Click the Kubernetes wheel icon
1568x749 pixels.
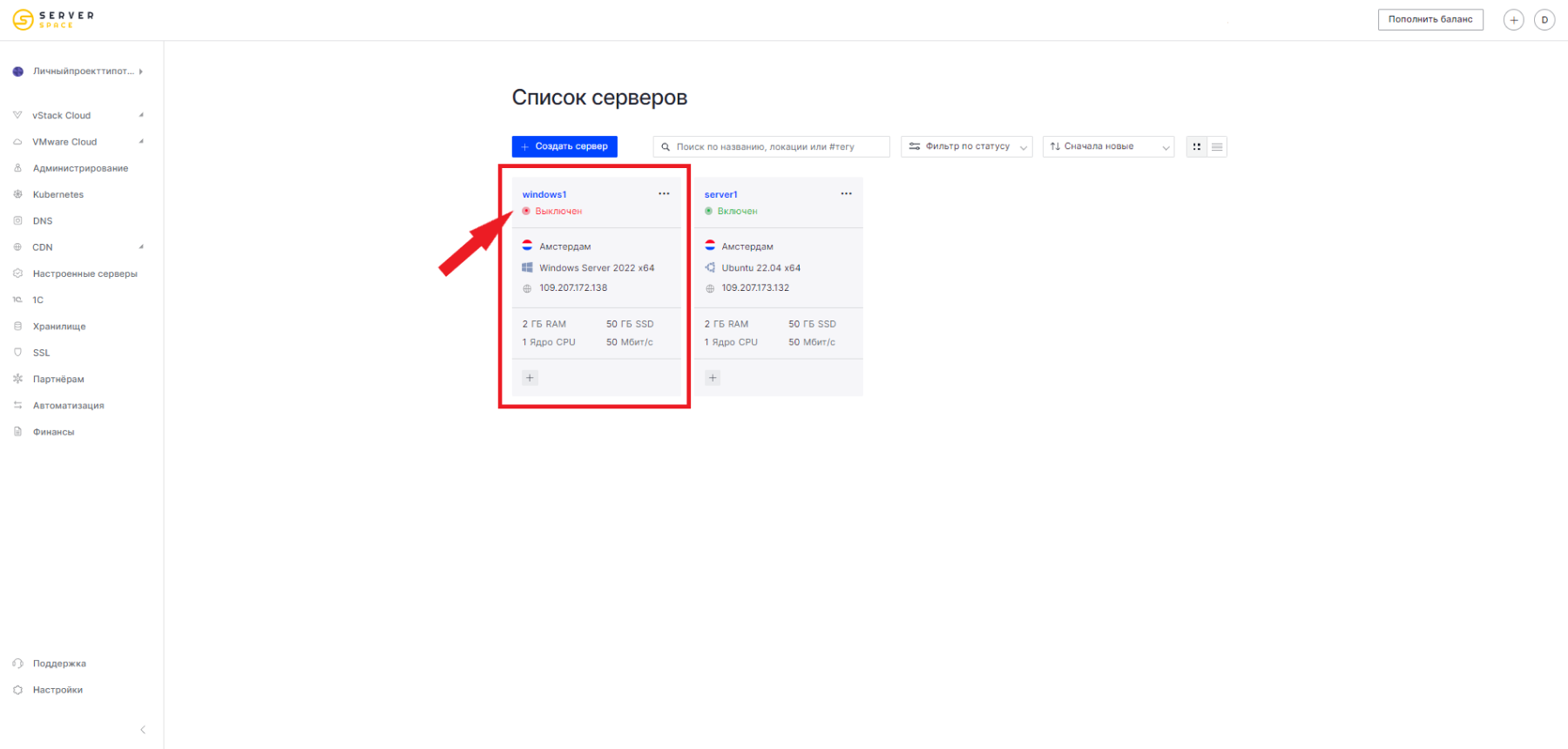[x=17, y=194]
